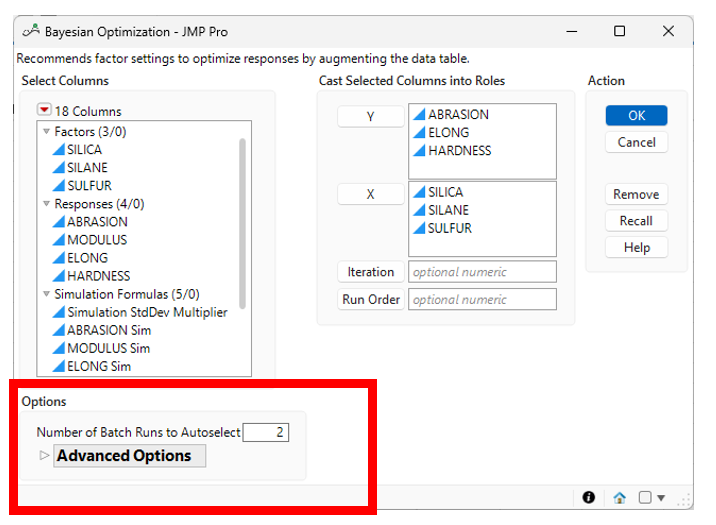Expand Advanced Options disclosure triangle
716x525 pixels.
tap(43, 456)
